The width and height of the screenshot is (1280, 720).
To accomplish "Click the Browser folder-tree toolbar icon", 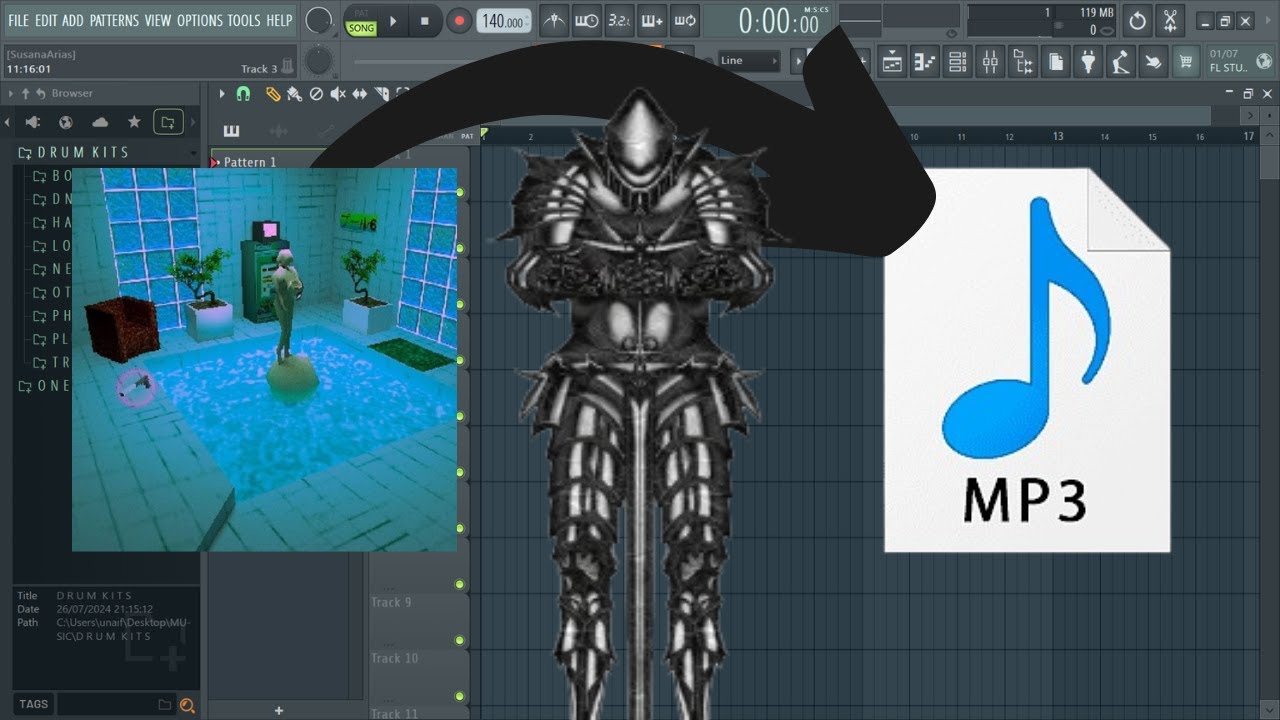I will [1023, 62].
